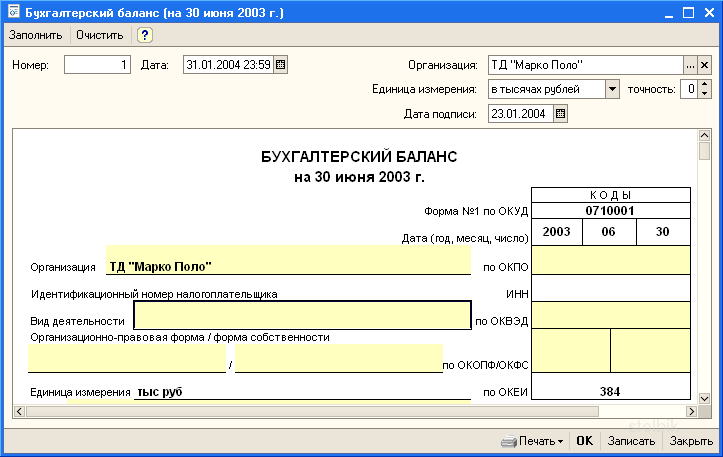The width and height of the screenshot is (723, 457).
Task: Close the window with title bar X
Action: click(x=709, y=12)
